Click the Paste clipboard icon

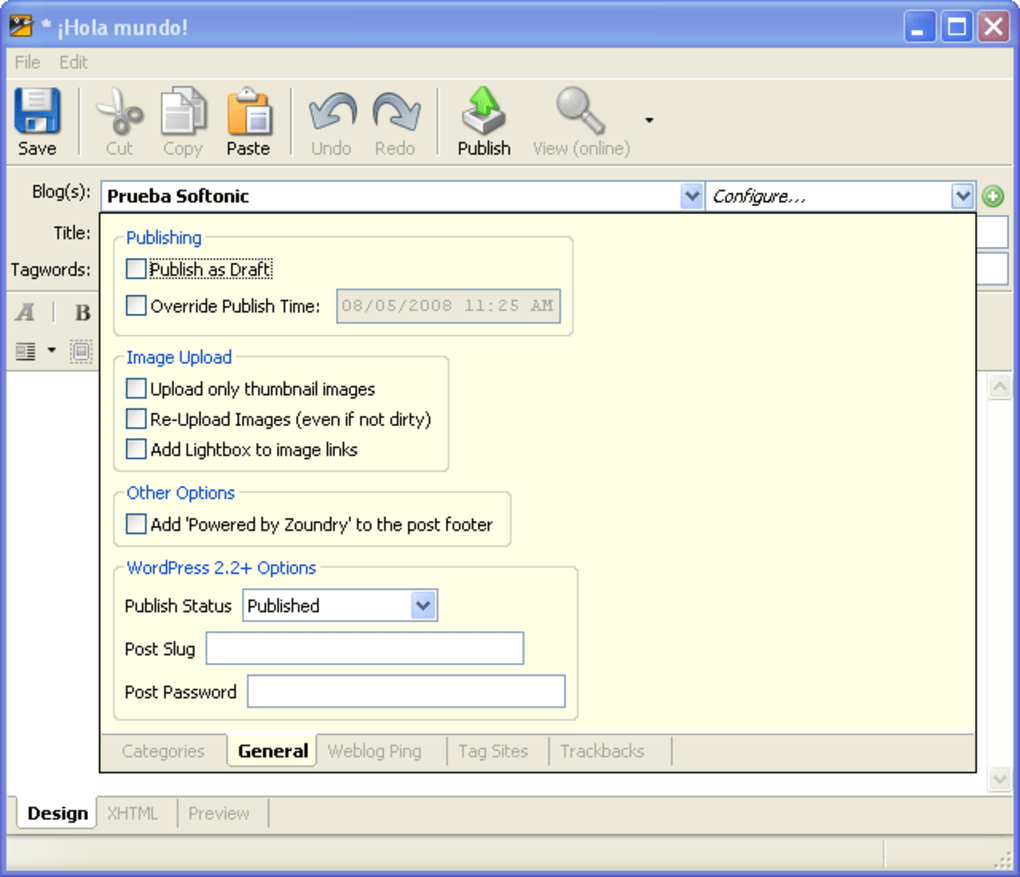248,112
